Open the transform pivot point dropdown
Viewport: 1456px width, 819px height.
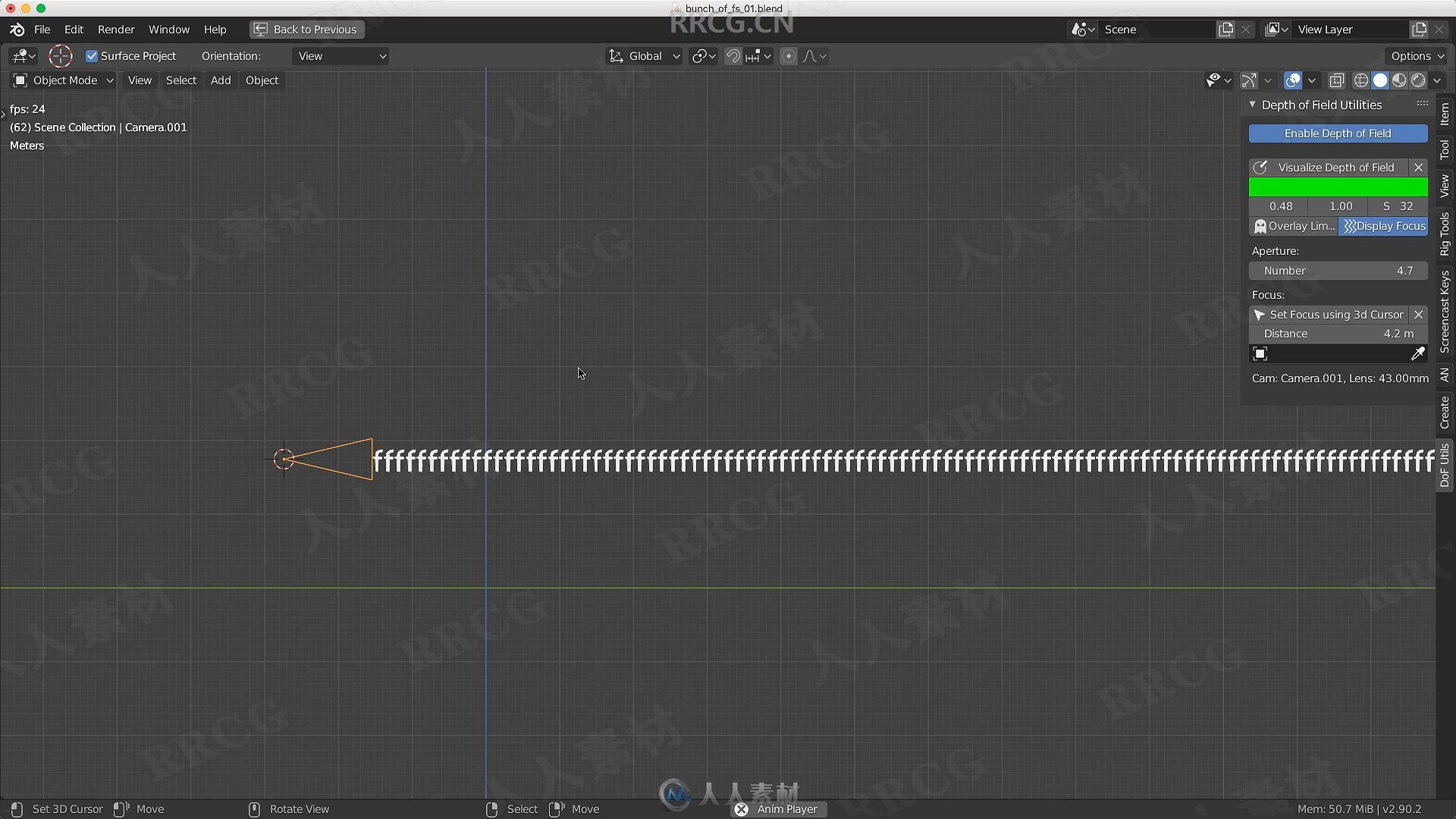tap(704, 56)
